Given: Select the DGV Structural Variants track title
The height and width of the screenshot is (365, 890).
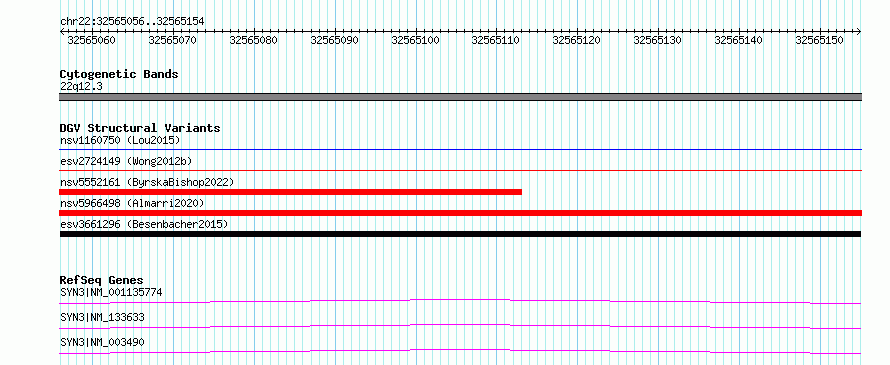Looking at the screenshot, I should point(140,128).
